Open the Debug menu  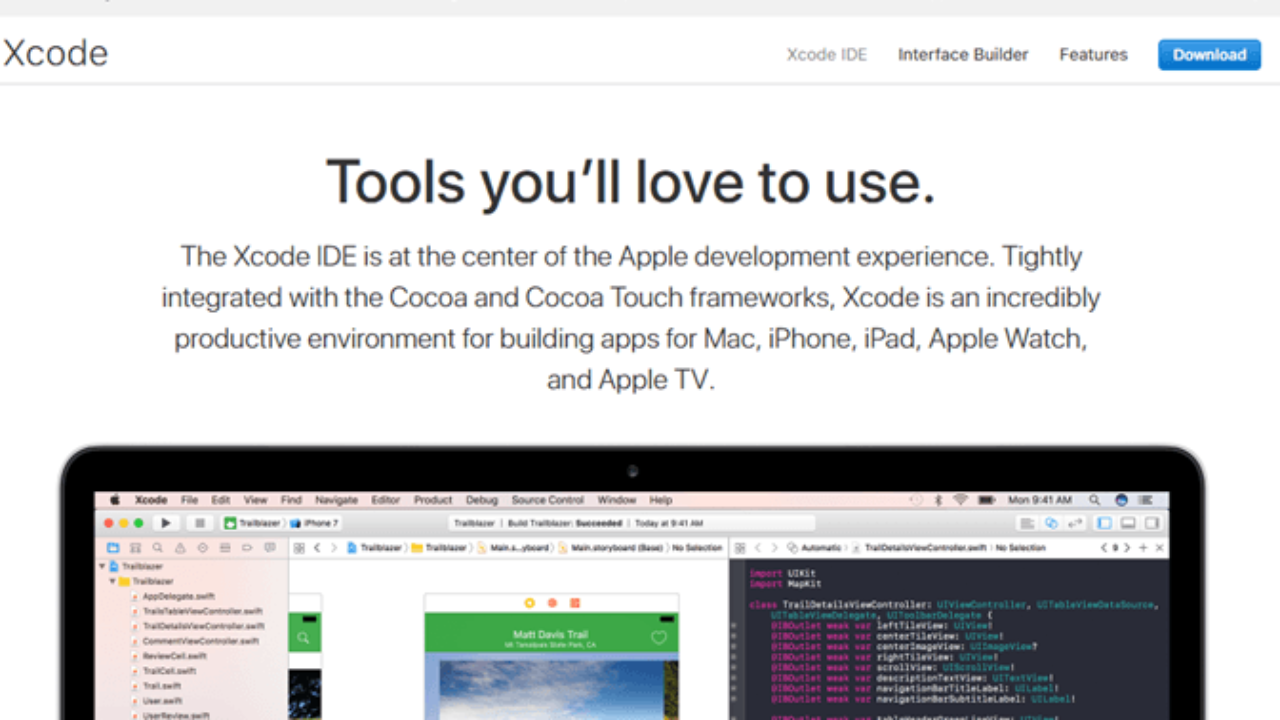tap(481, 500)
